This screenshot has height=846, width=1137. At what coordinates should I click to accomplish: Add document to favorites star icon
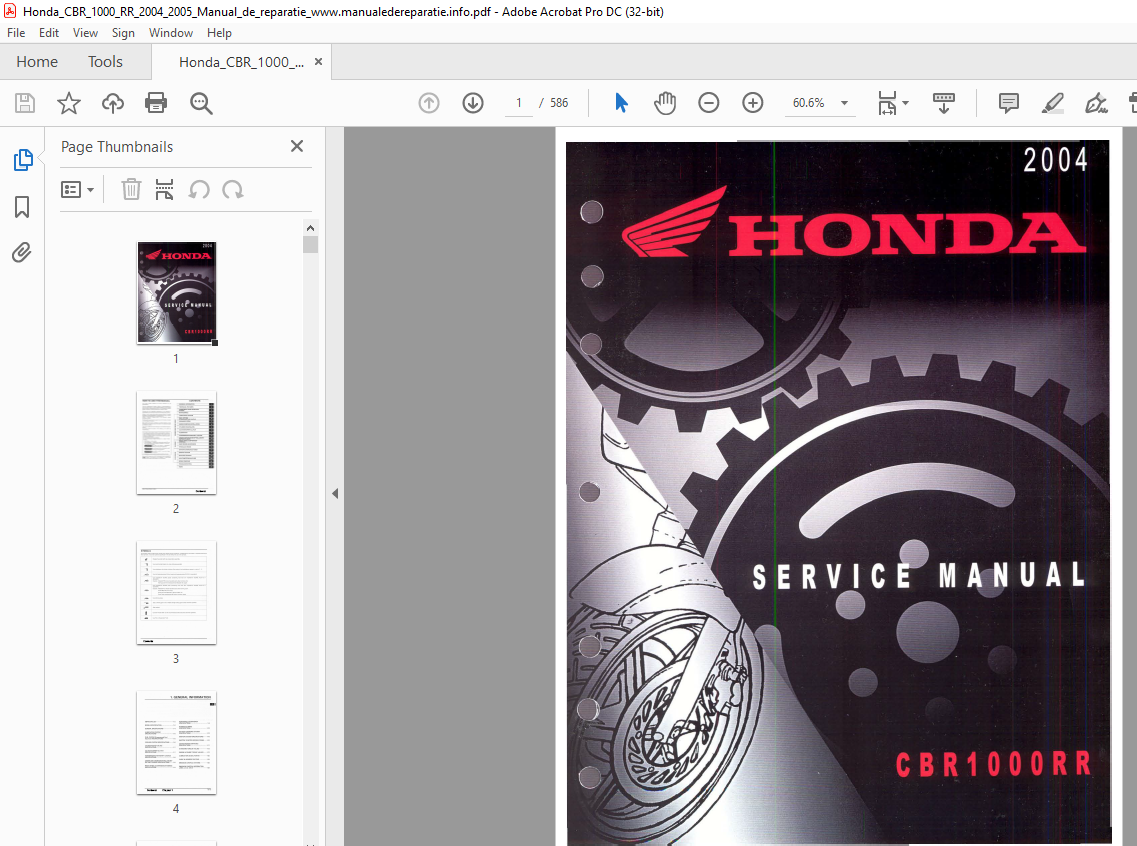69,103
